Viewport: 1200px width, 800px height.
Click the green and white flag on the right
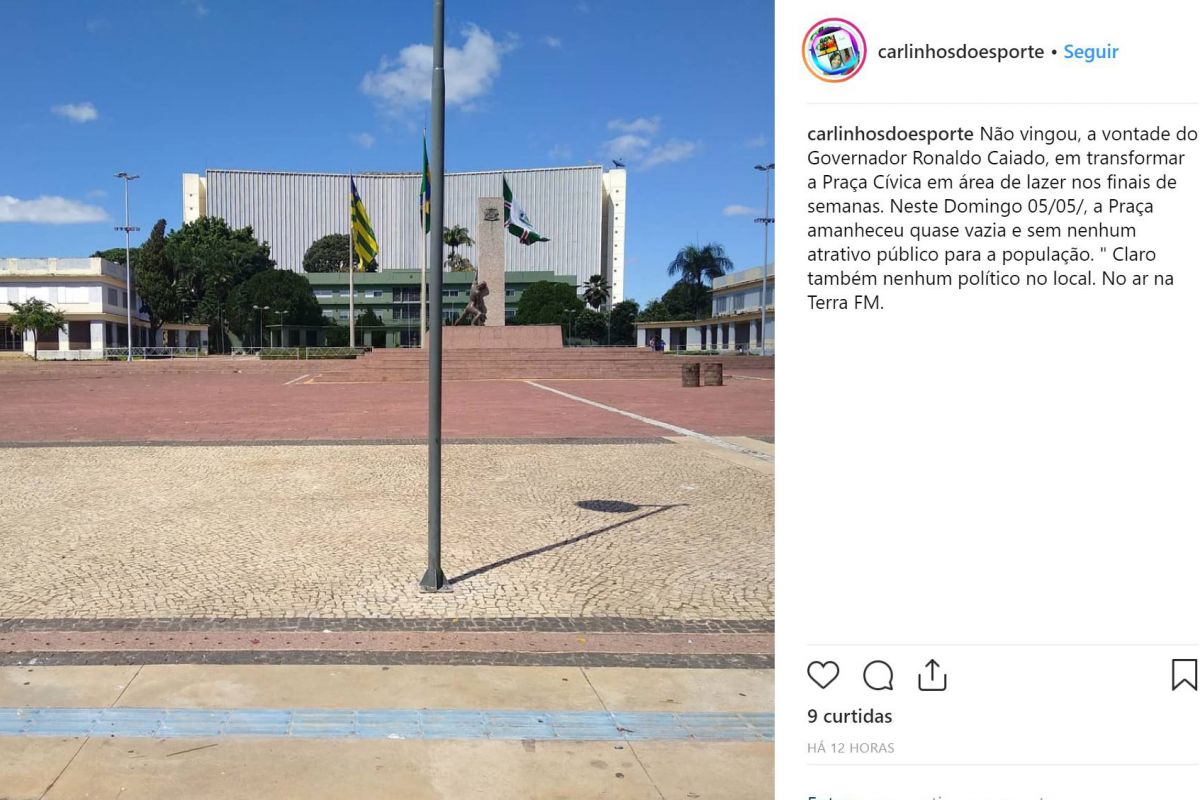point(521,215)
